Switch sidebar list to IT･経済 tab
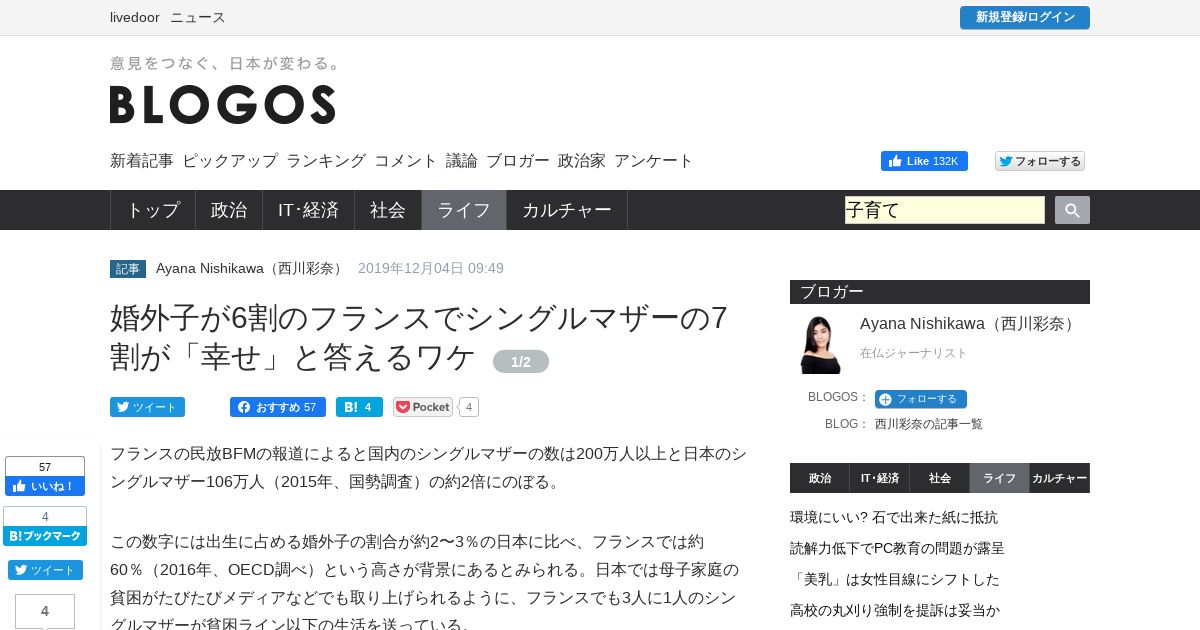The width and height of the screenshot is (1200, 630). 880,478
